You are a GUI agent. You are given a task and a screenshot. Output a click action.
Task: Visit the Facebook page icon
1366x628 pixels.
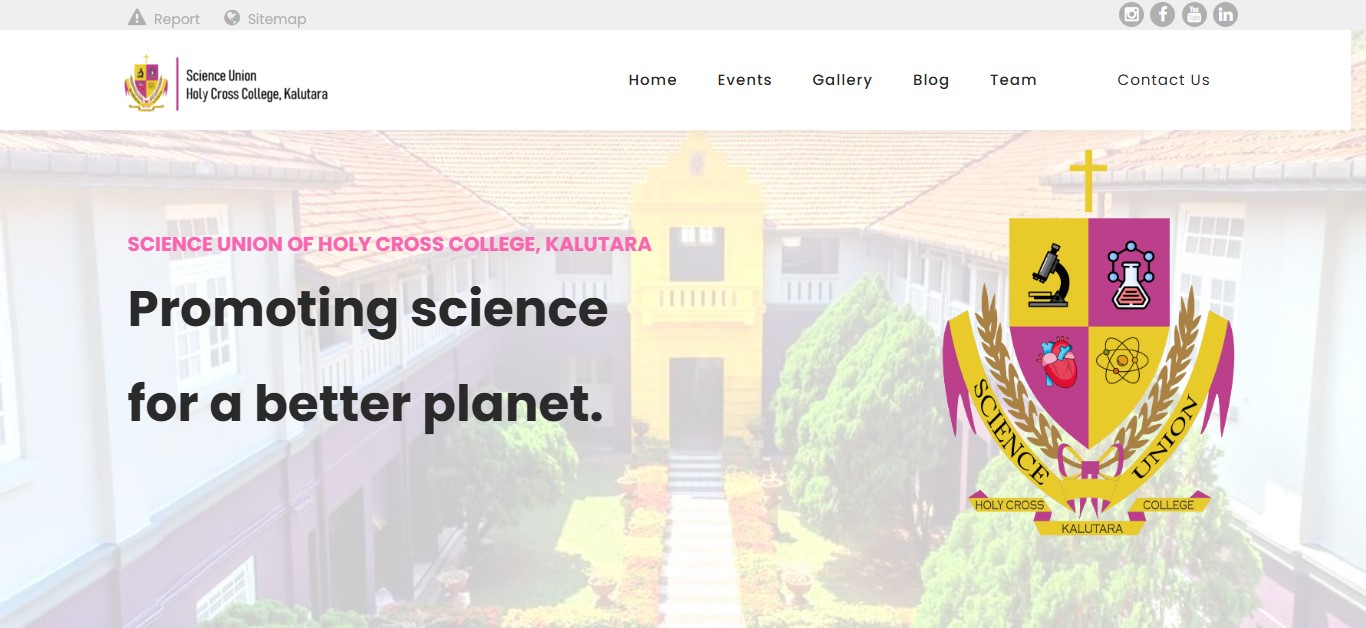1162,14
